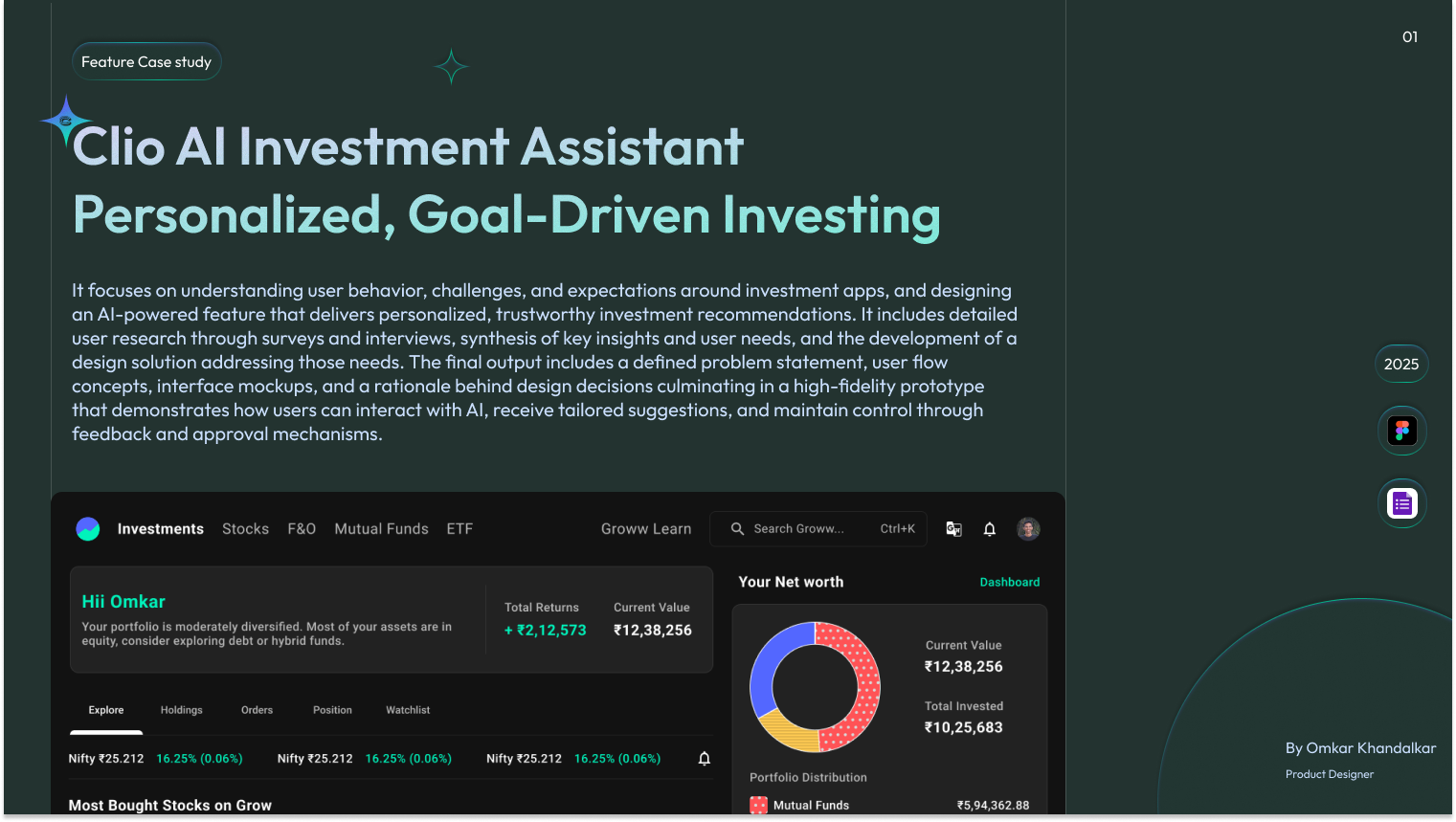Click the bell icon beside Nifty tickers
The height and width of the screenshot is (822, 1456).
click(705, 759)
